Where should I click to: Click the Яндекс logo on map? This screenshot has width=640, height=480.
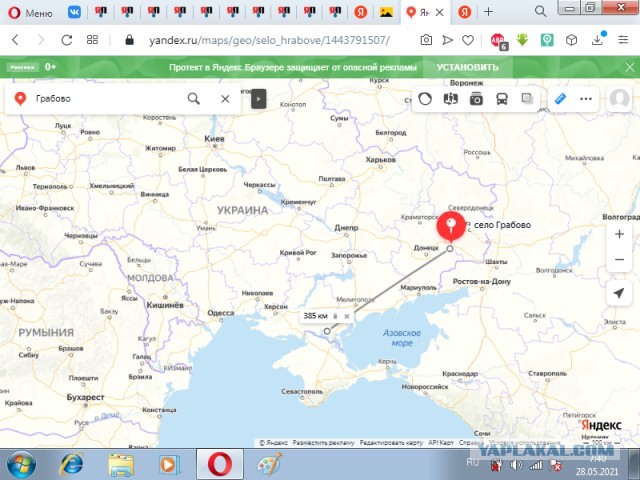click(x=601, y=425)
